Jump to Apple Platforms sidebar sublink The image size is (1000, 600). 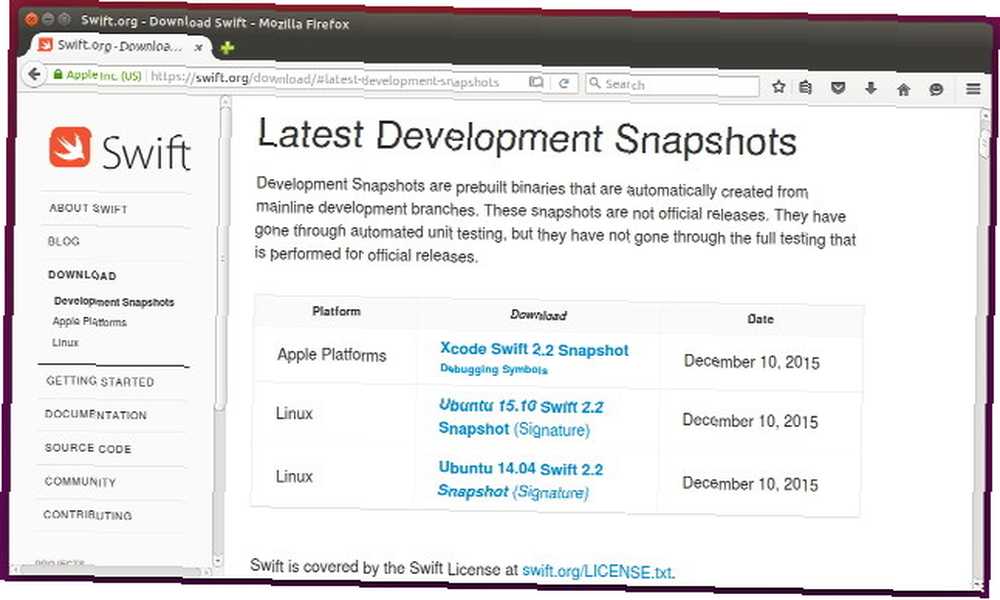[89, 321]
